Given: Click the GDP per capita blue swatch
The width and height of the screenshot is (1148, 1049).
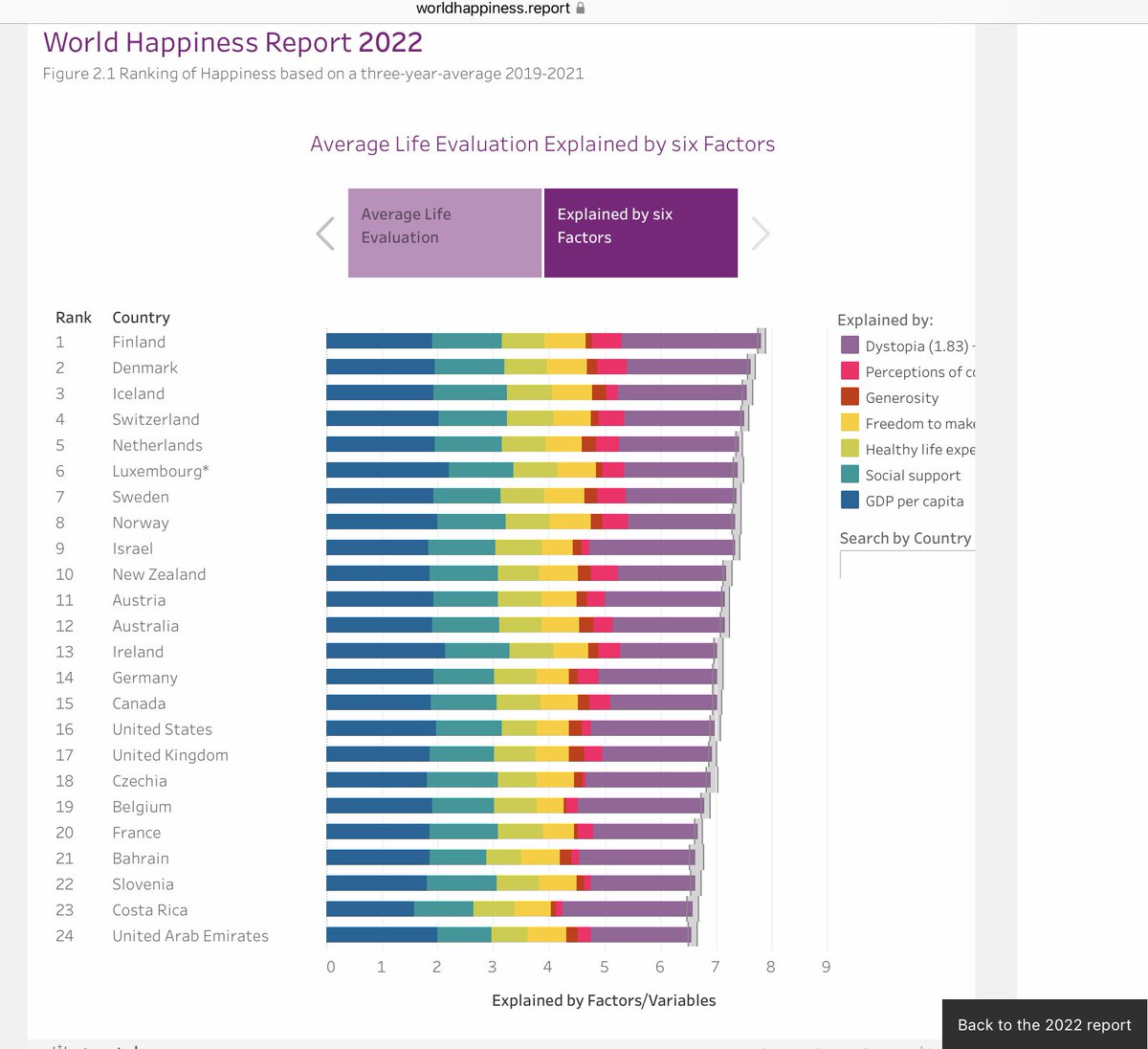Looking at the screenshot, I should [850, 501].
